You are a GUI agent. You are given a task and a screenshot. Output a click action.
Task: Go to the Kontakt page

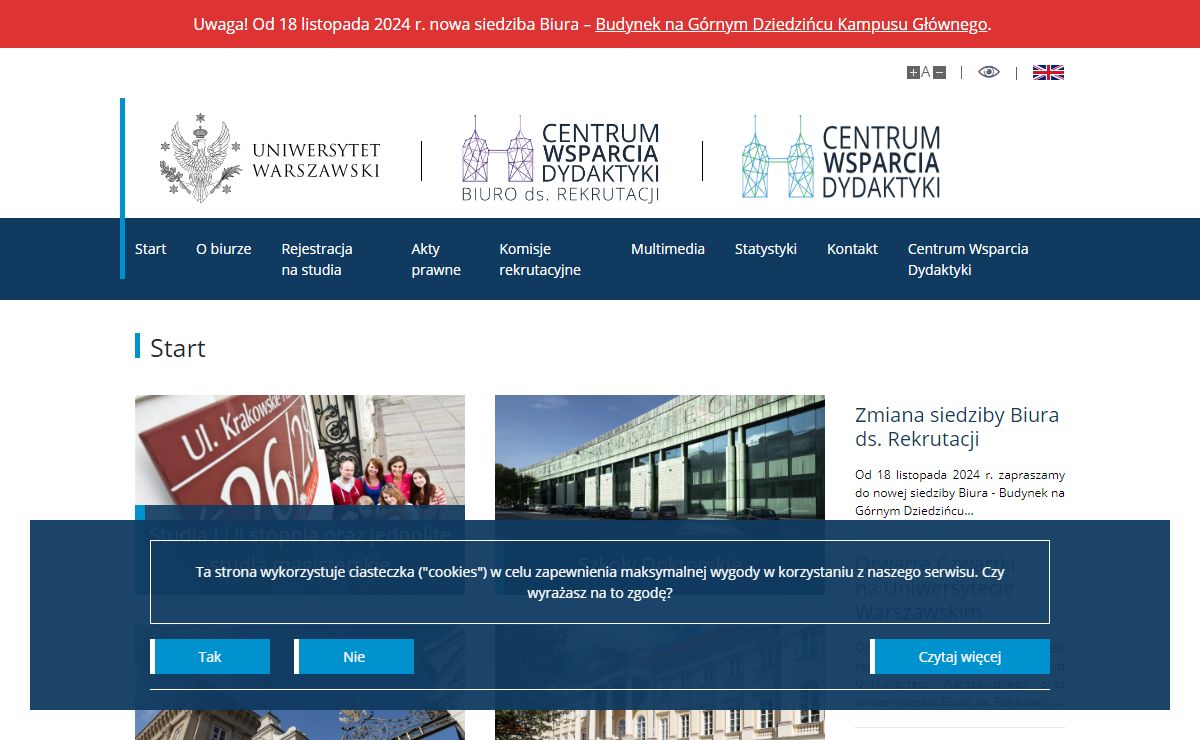(x=852, y=249)
